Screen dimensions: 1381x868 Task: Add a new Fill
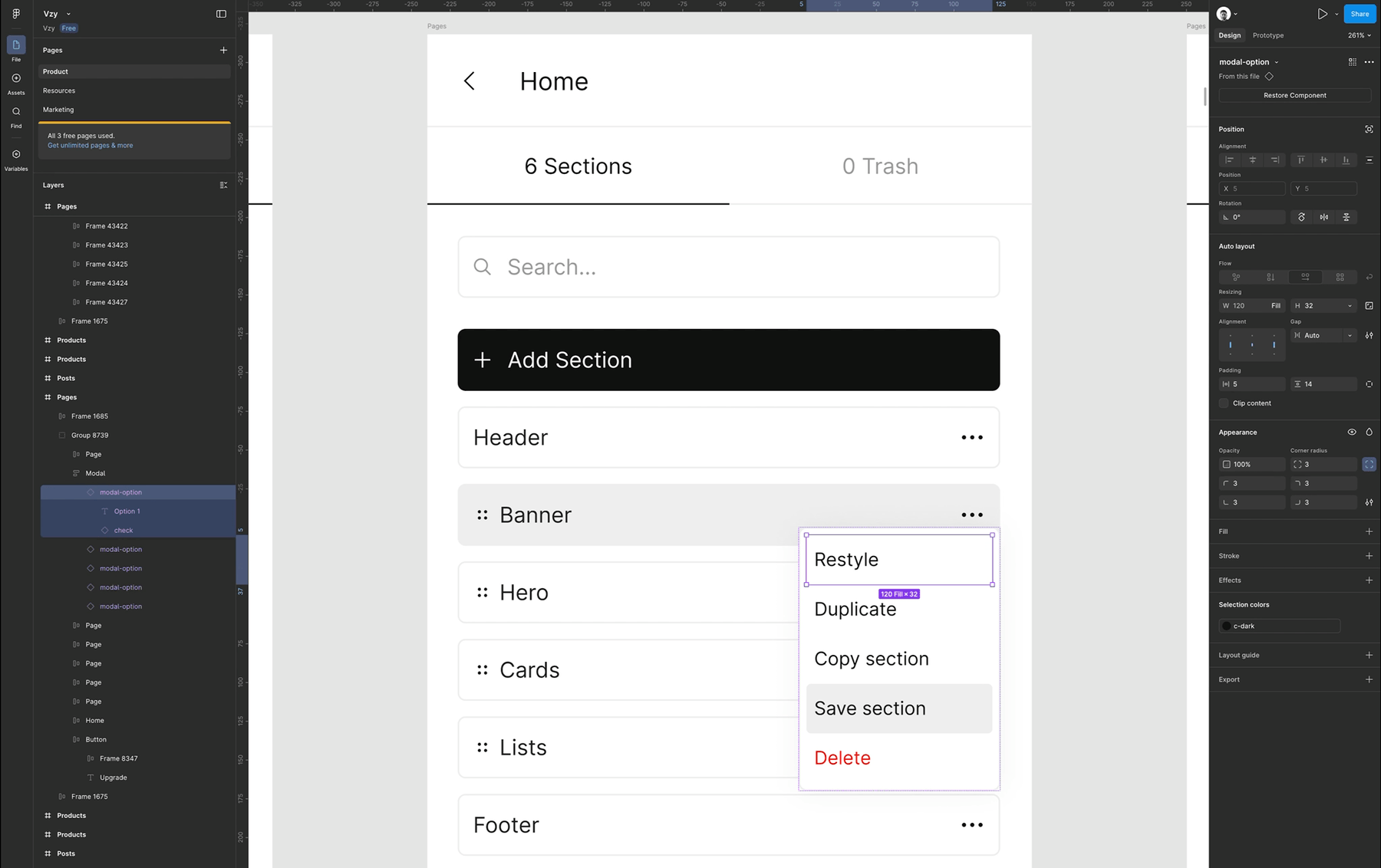1369,531
